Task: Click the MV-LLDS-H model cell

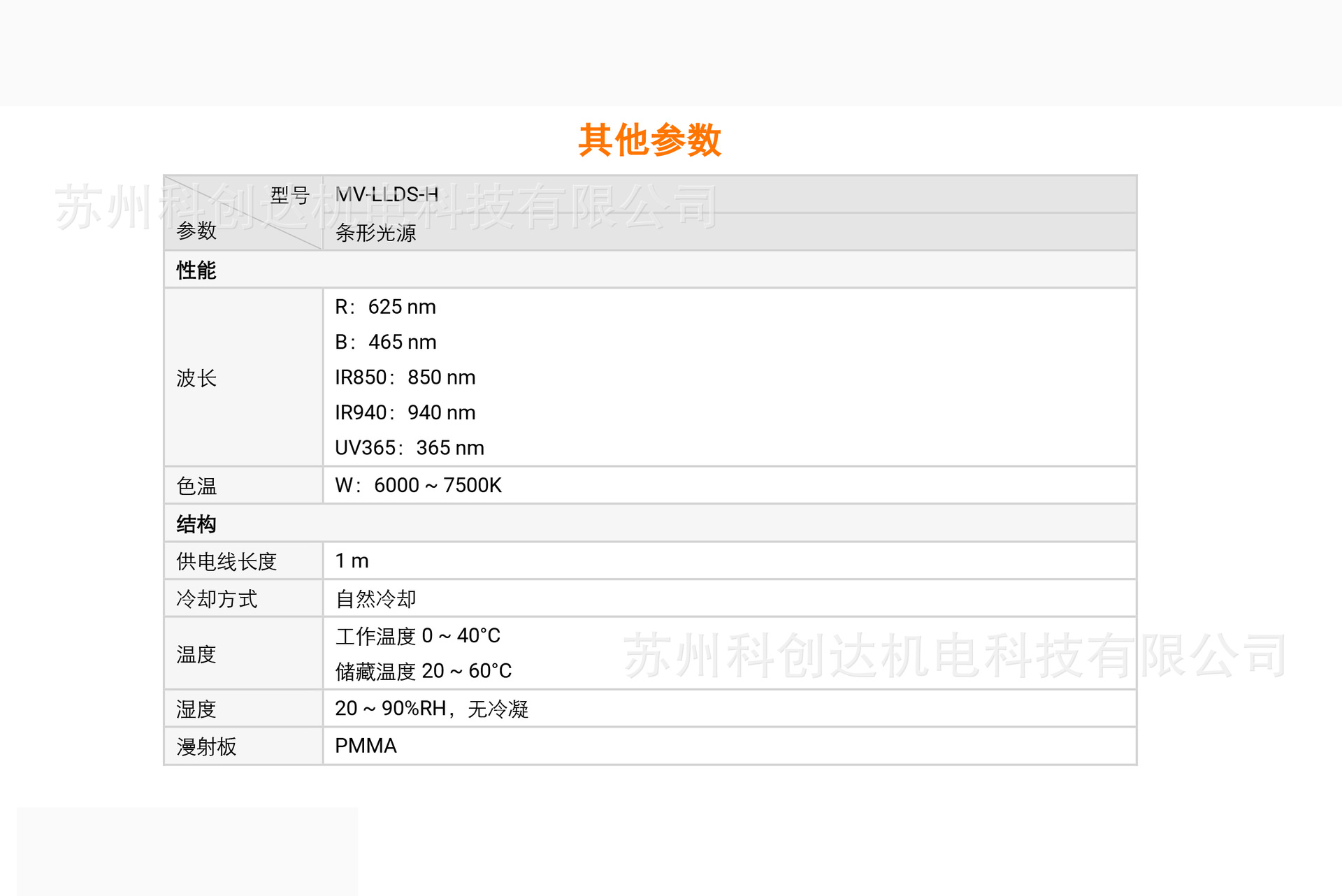Action: (387, 194)
